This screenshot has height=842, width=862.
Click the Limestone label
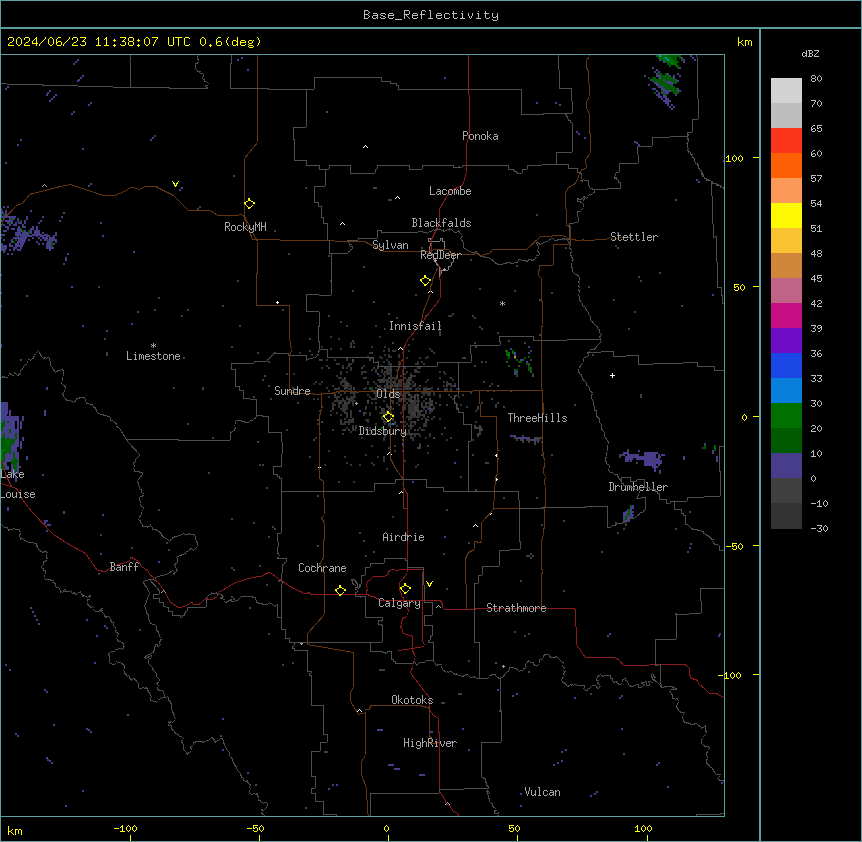(153, 356)
